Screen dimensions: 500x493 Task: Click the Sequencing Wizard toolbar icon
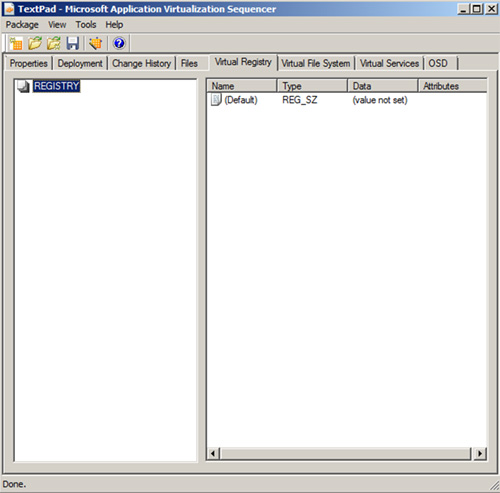coord(95,43)
